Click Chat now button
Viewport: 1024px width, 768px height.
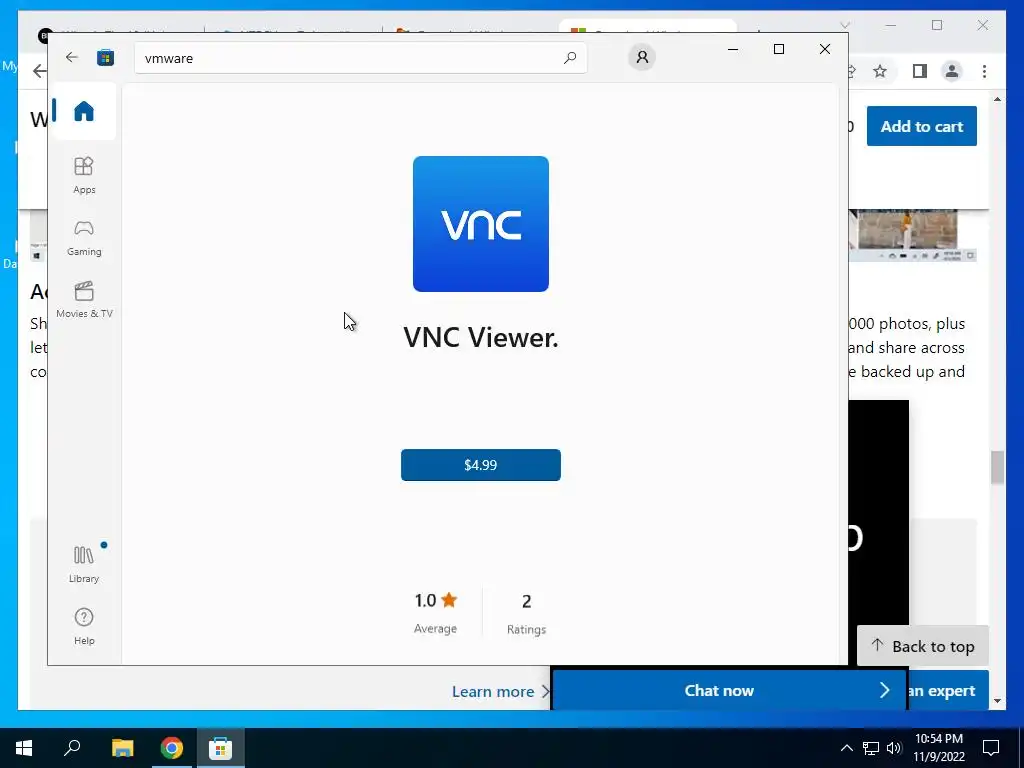coord(729,690)
